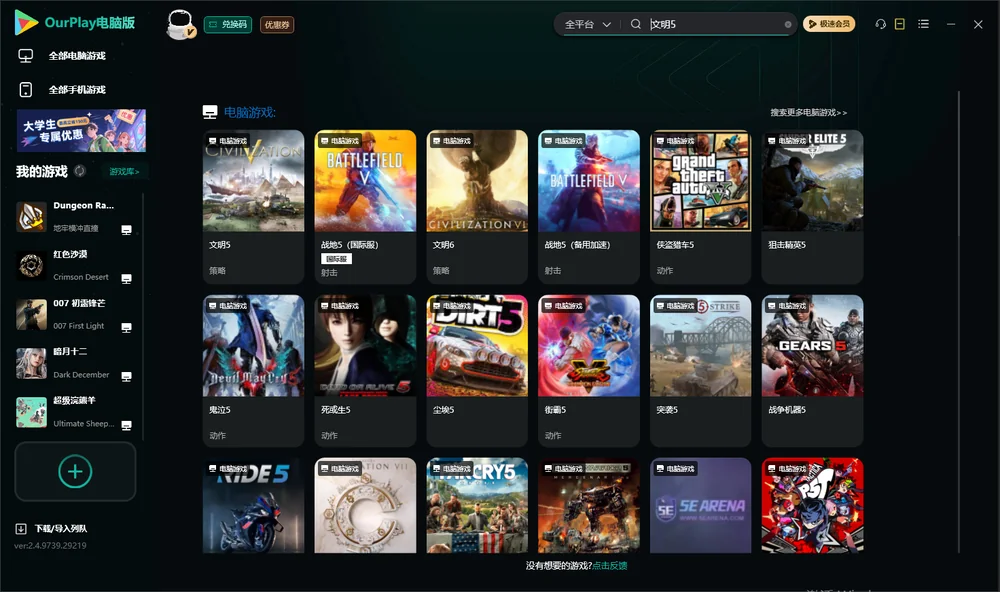This screenshot has height=592, width=1000.
Task: Open the 战地5 (国际服) game card
Action: point(365,207)
